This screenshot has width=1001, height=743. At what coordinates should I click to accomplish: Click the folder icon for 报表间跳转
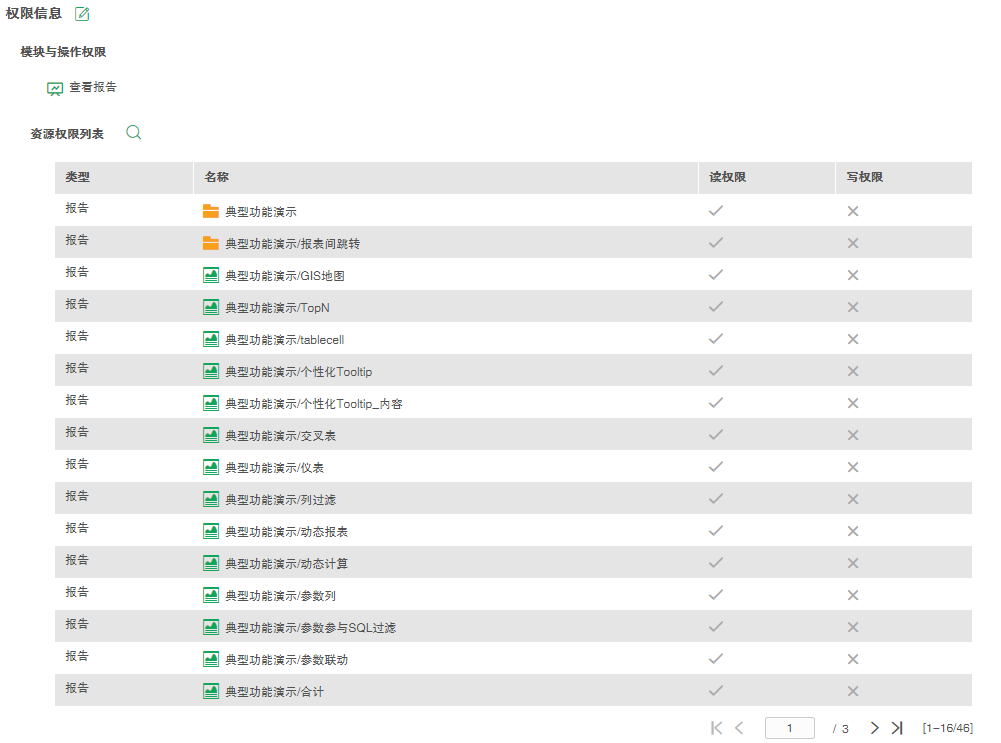point(210,243)
